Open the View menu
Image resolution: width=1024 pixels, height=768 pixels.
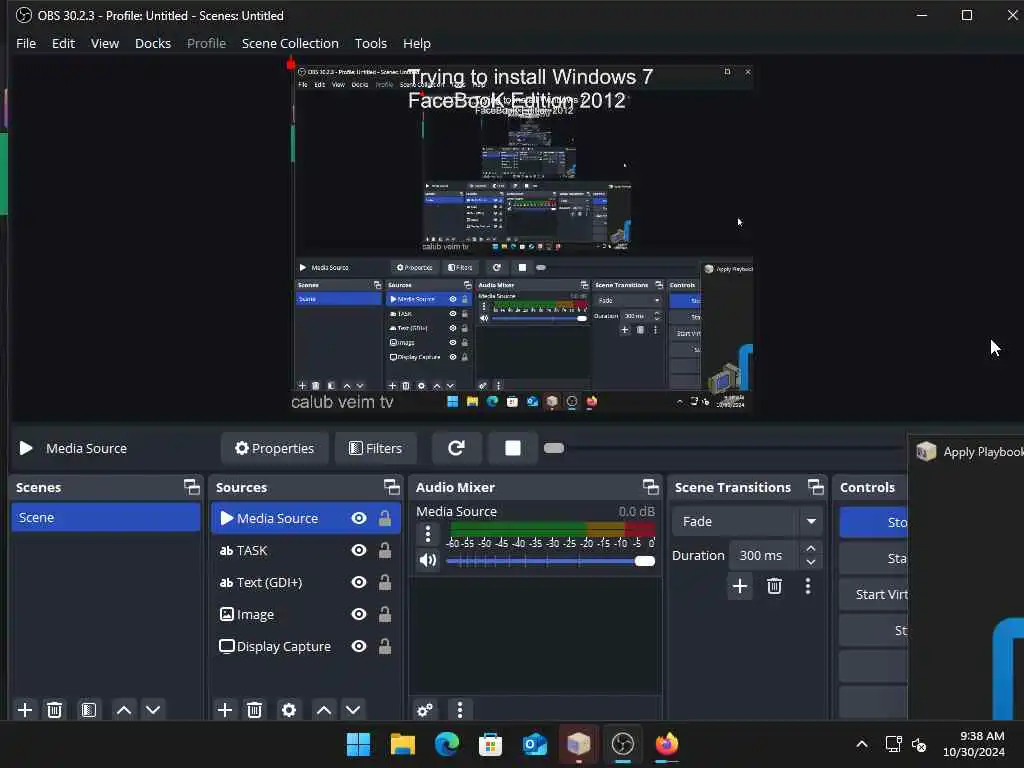tap(104, 43)
